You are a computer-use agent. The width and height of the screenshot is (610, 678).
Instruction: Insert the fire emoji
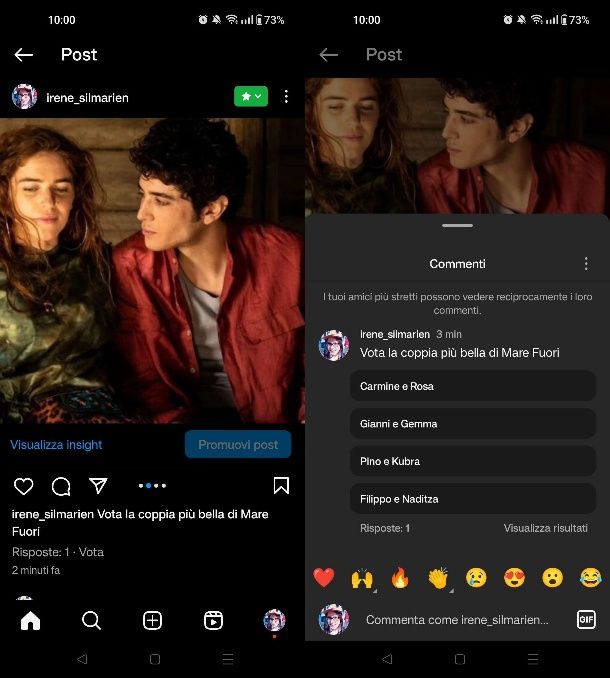400,578
